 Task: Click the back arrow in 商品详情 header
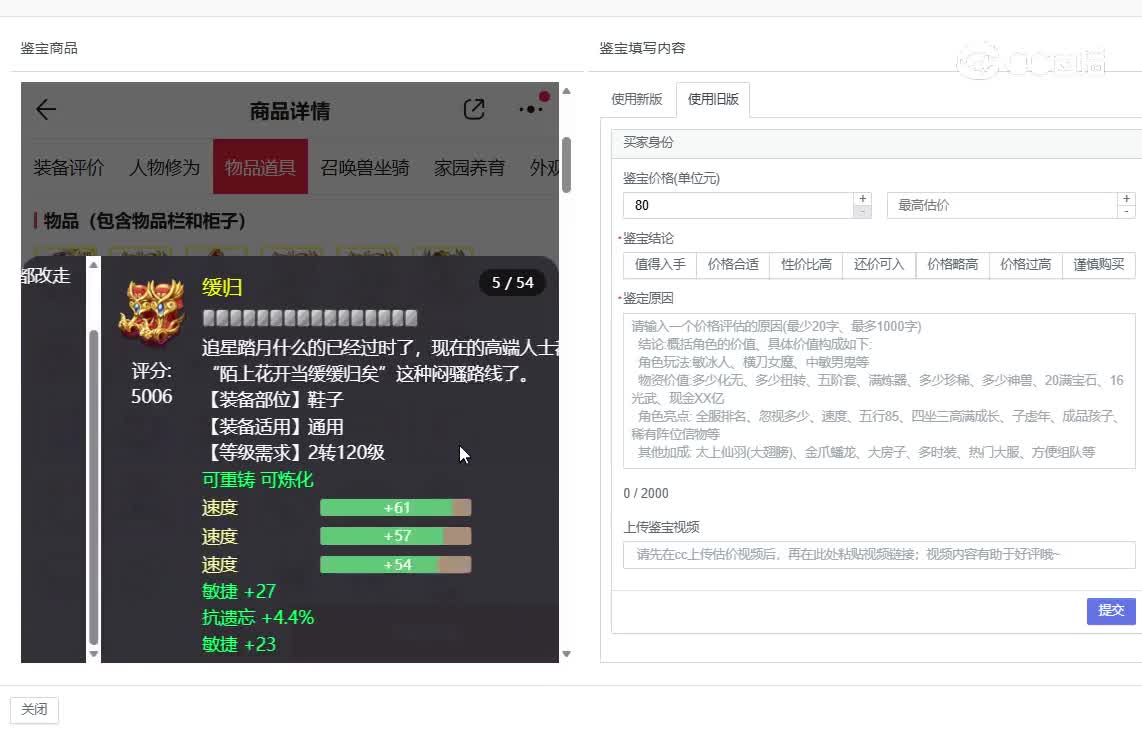click(46, 110)
